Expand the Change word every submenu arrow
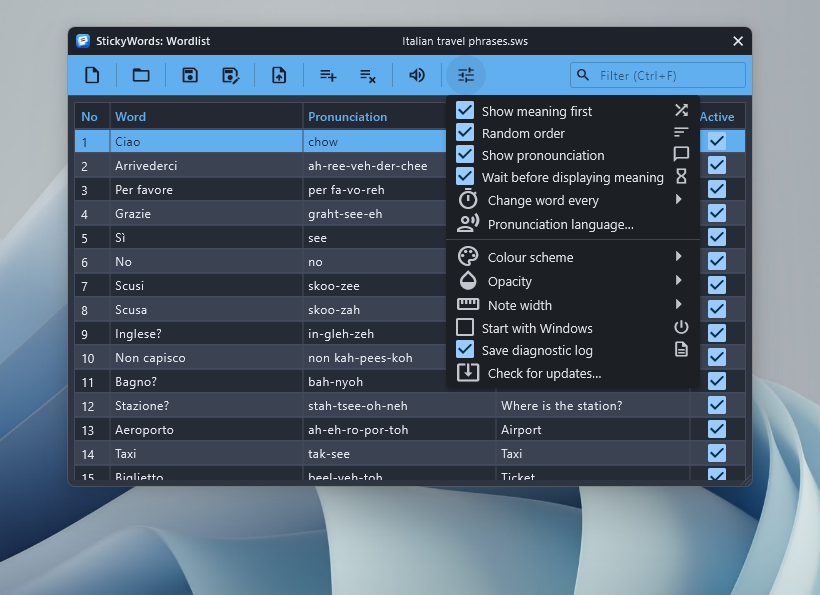This screenshot has width=820, height=595. 678,199
